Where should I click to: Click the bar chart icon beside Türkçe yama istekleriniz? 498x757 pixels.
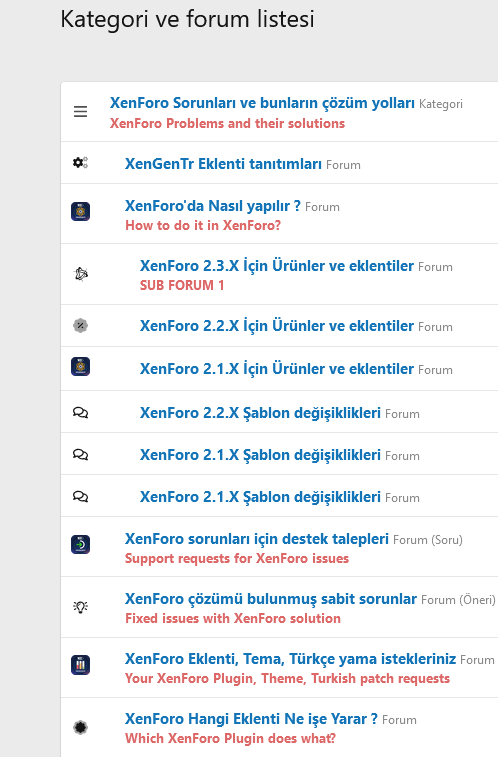tap(81, 665)
